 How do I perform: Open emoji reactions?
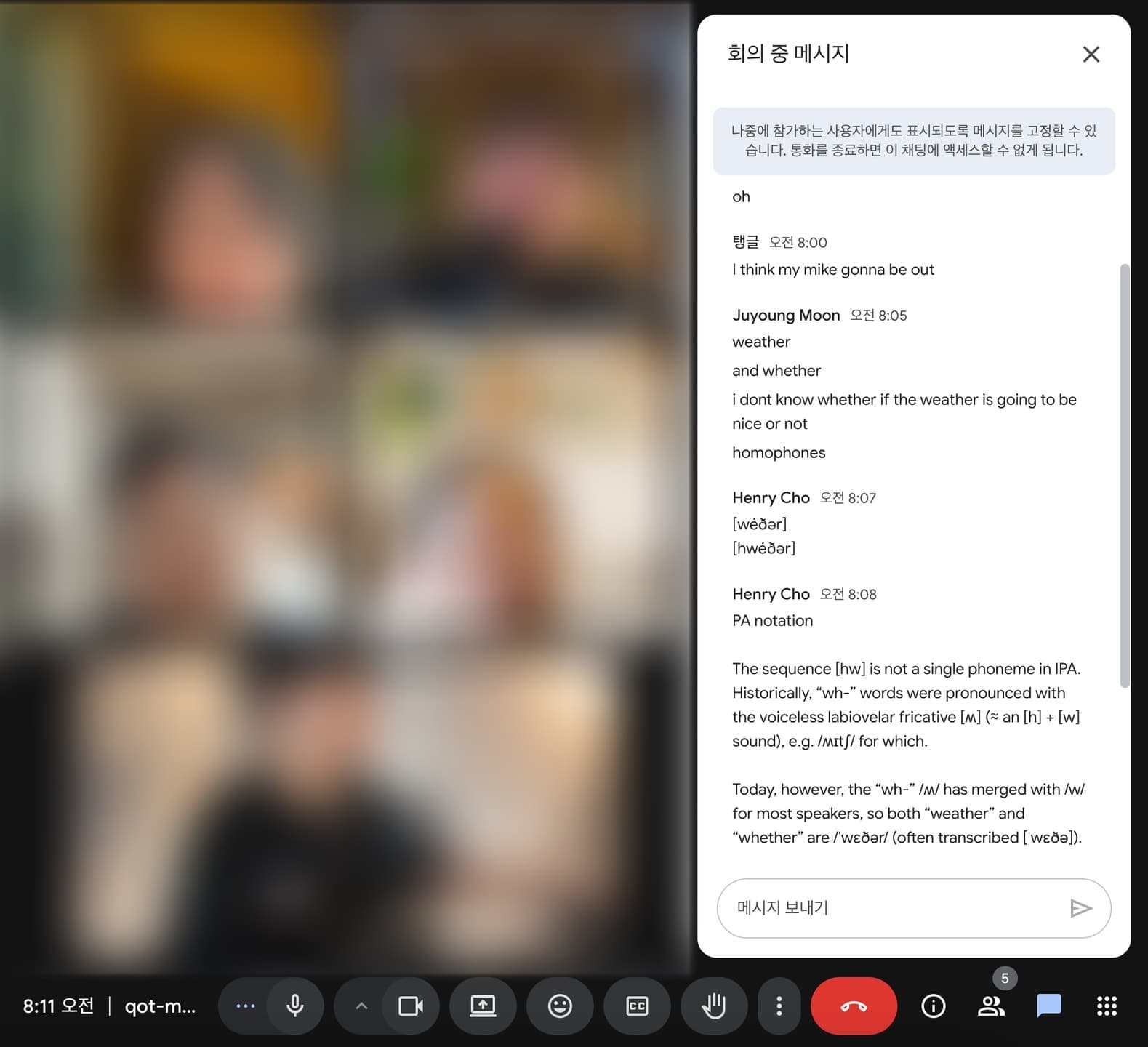560,1006
